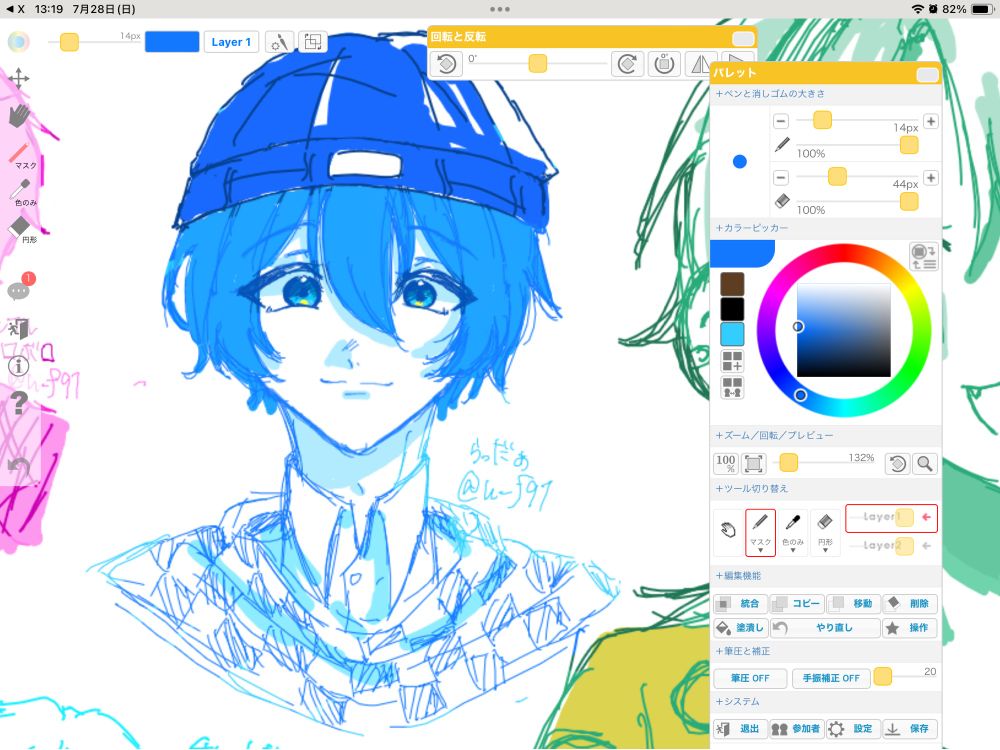Collapse the ツール切り替え section
Screen dimensions: 1000x750
[x=752, y=489]
